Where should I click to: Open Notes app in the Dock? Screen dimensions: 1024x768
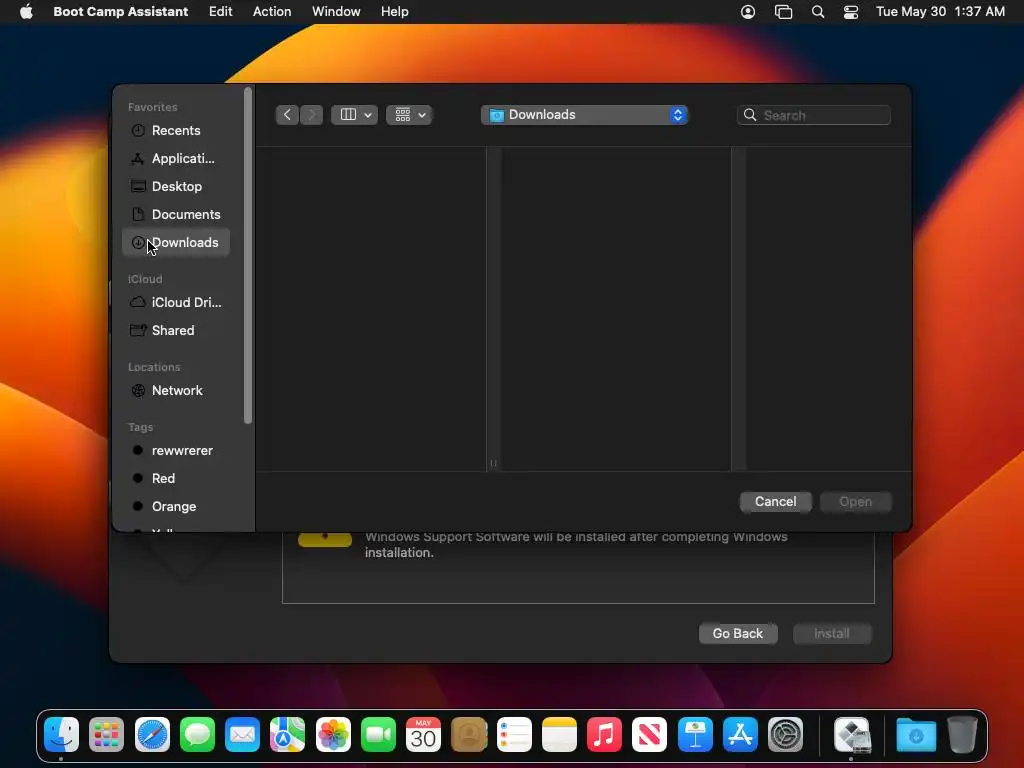click(x=559, y=735)
